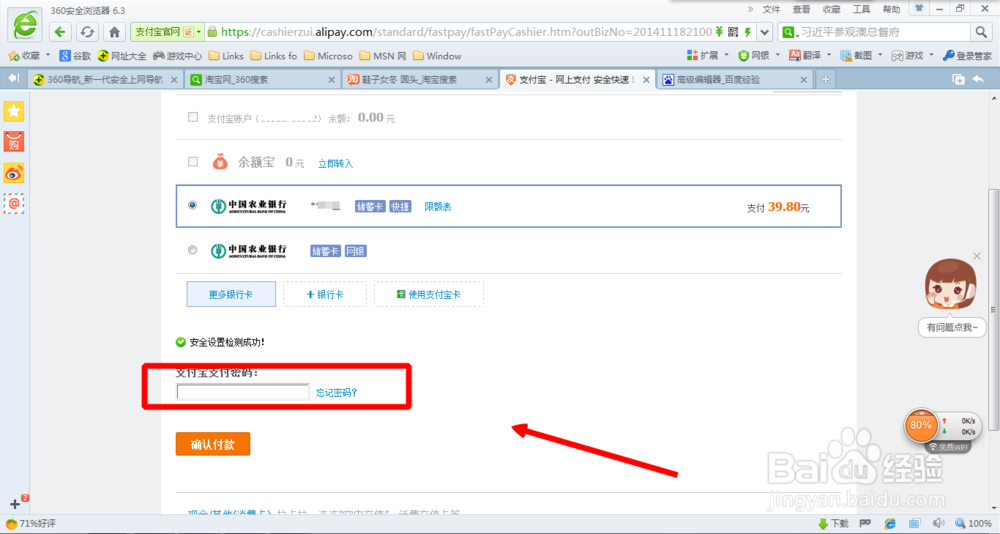Click the add plus icon in sidebar bottom
Viewport: 1000px width, 534px height.
(x=15, y=504)
